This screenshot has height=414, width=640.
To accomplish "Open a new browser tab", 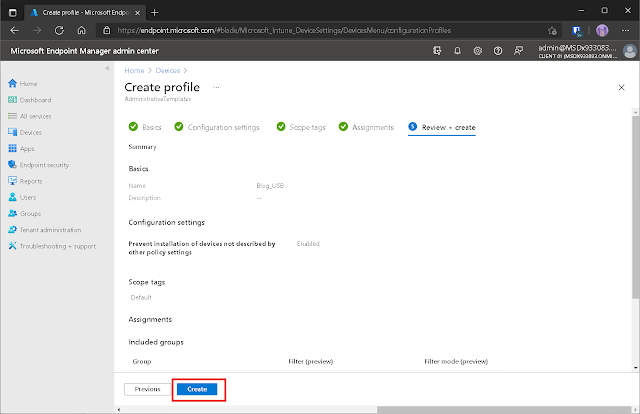I will tap(155, 13).
